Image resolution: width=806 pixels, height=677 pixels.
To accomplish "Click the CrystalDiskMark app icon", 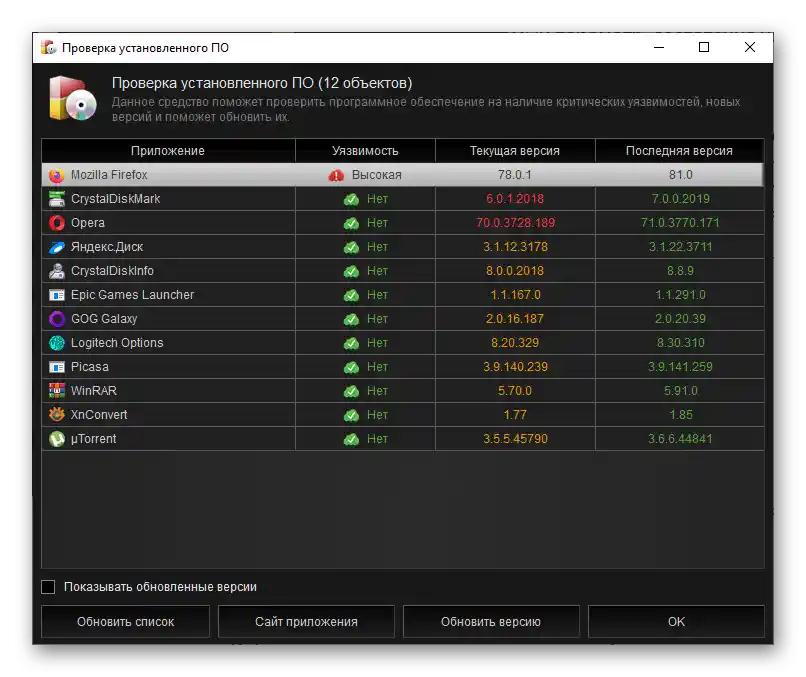I will click(57, 199).
